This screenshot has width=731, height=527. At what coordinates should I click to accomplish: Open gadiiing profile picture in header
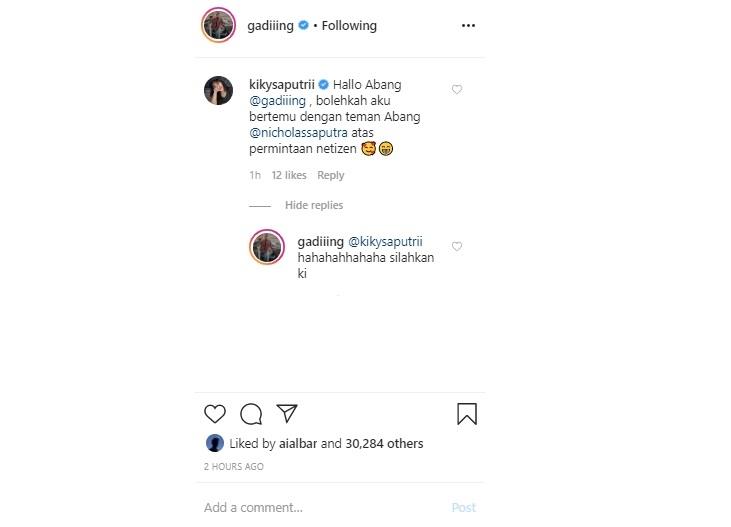[x=217, y=26]
